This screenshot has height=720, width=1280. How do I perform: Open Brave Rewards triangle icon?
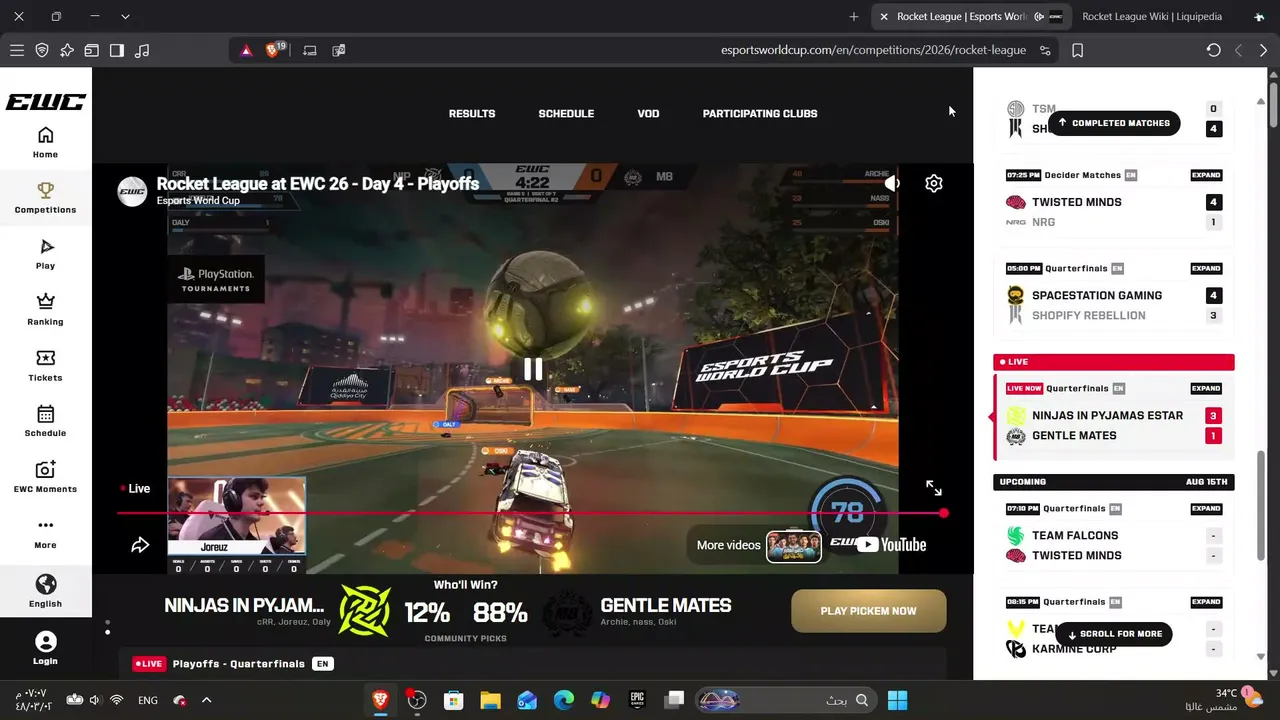[246, 50]
